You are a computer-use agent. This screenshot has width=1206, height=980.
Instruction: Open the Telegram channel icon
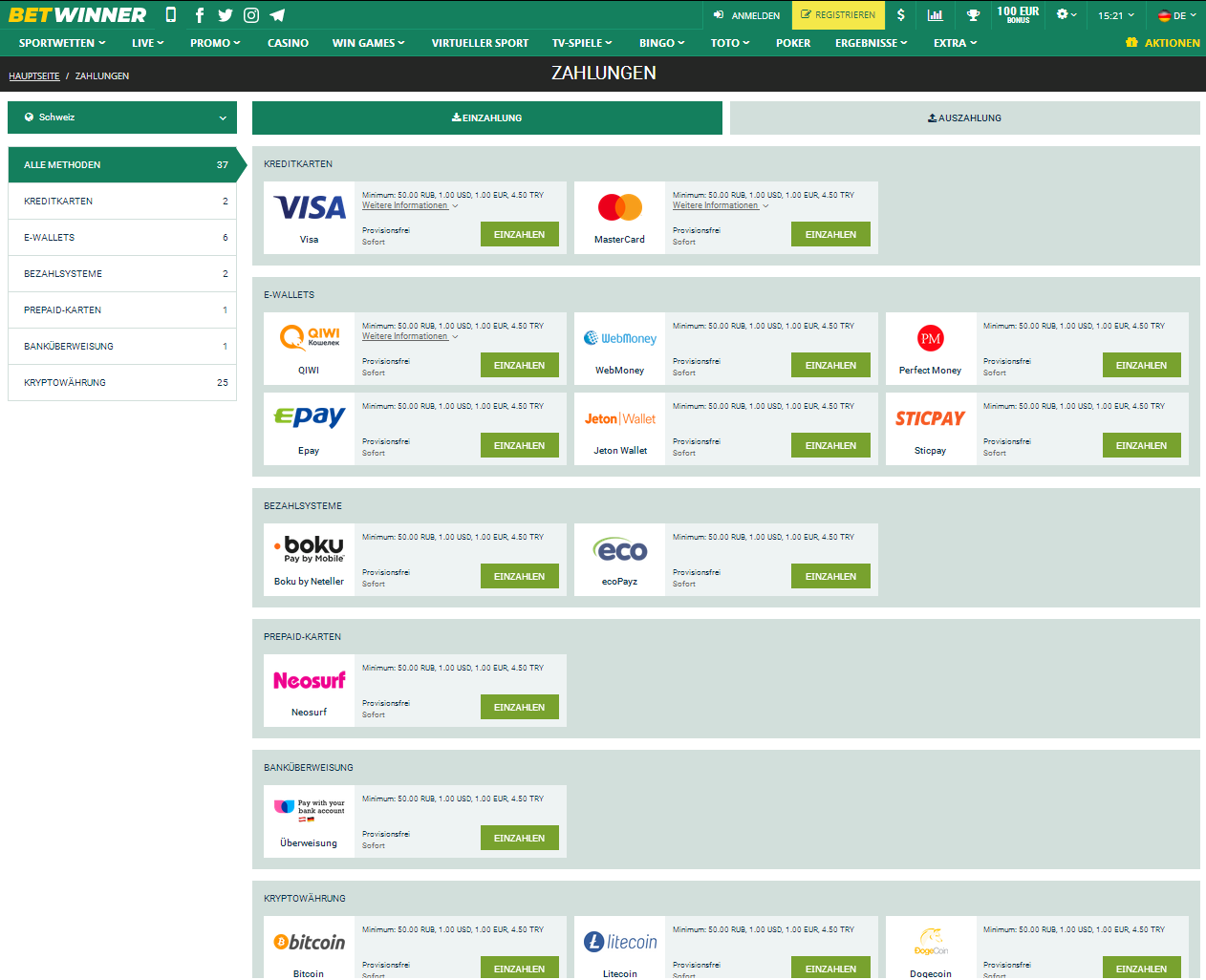tap(277, 14)
